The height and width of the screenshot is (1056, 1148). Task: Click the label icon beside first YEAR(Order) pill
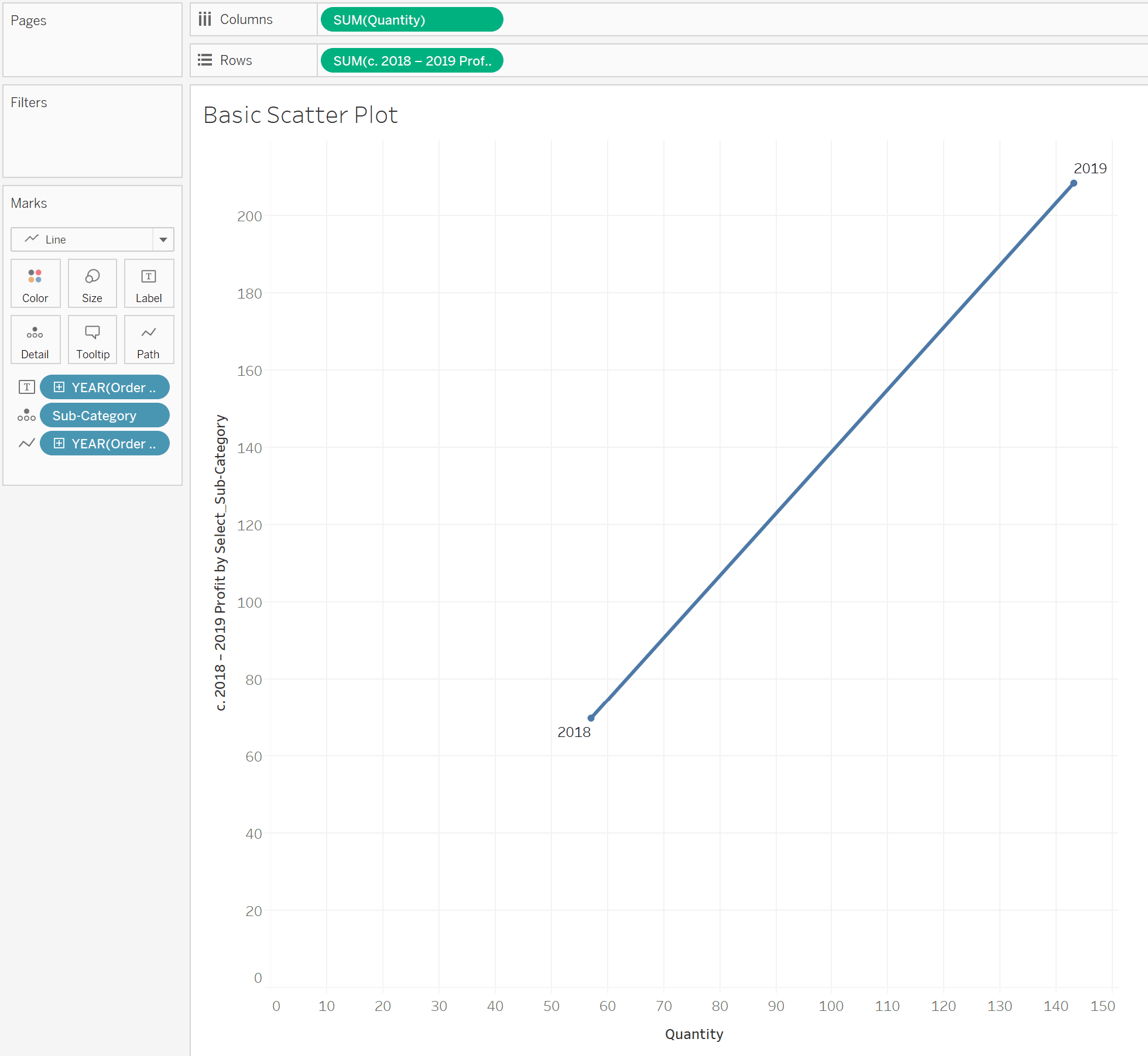(26, 387)
